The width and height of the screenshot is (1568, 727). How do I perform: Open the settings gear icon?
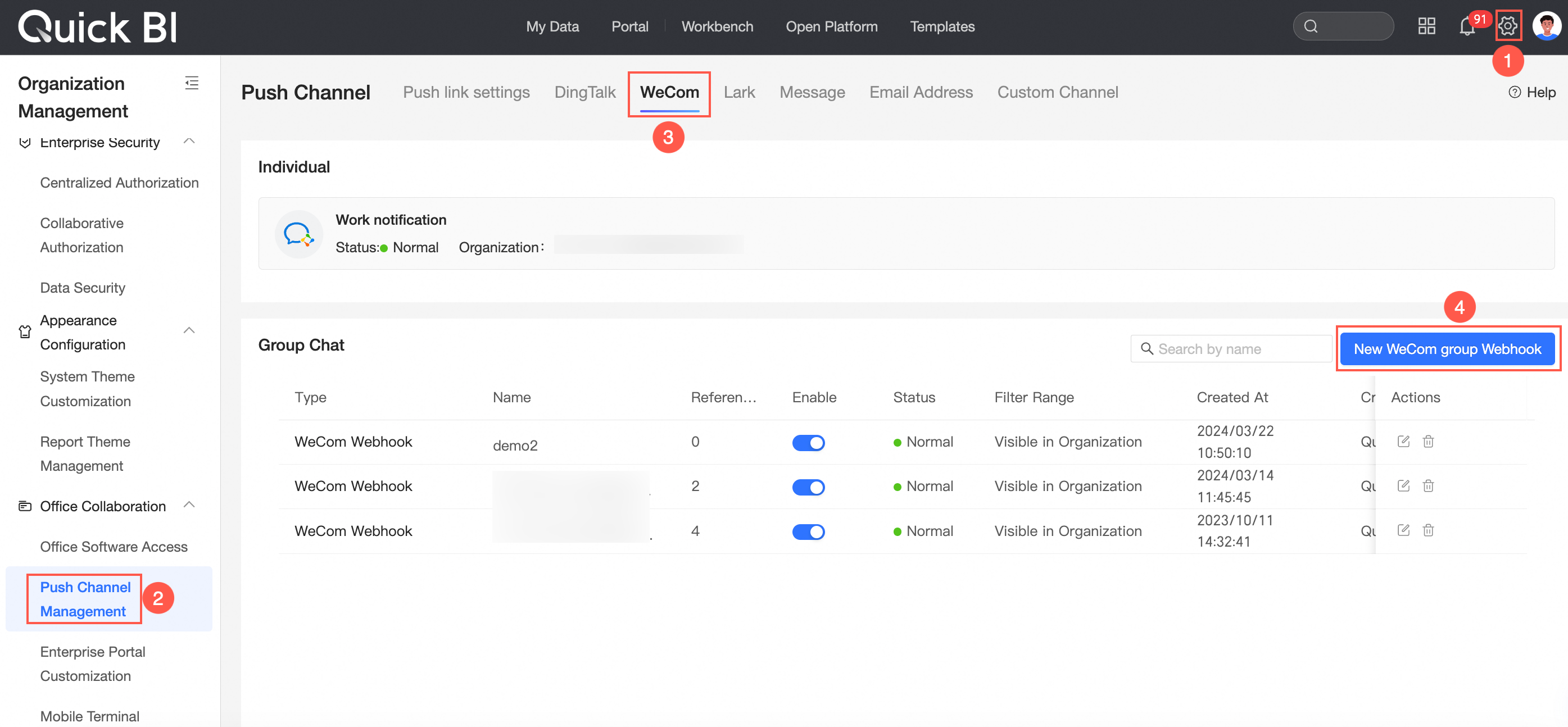click(1508, 26)
